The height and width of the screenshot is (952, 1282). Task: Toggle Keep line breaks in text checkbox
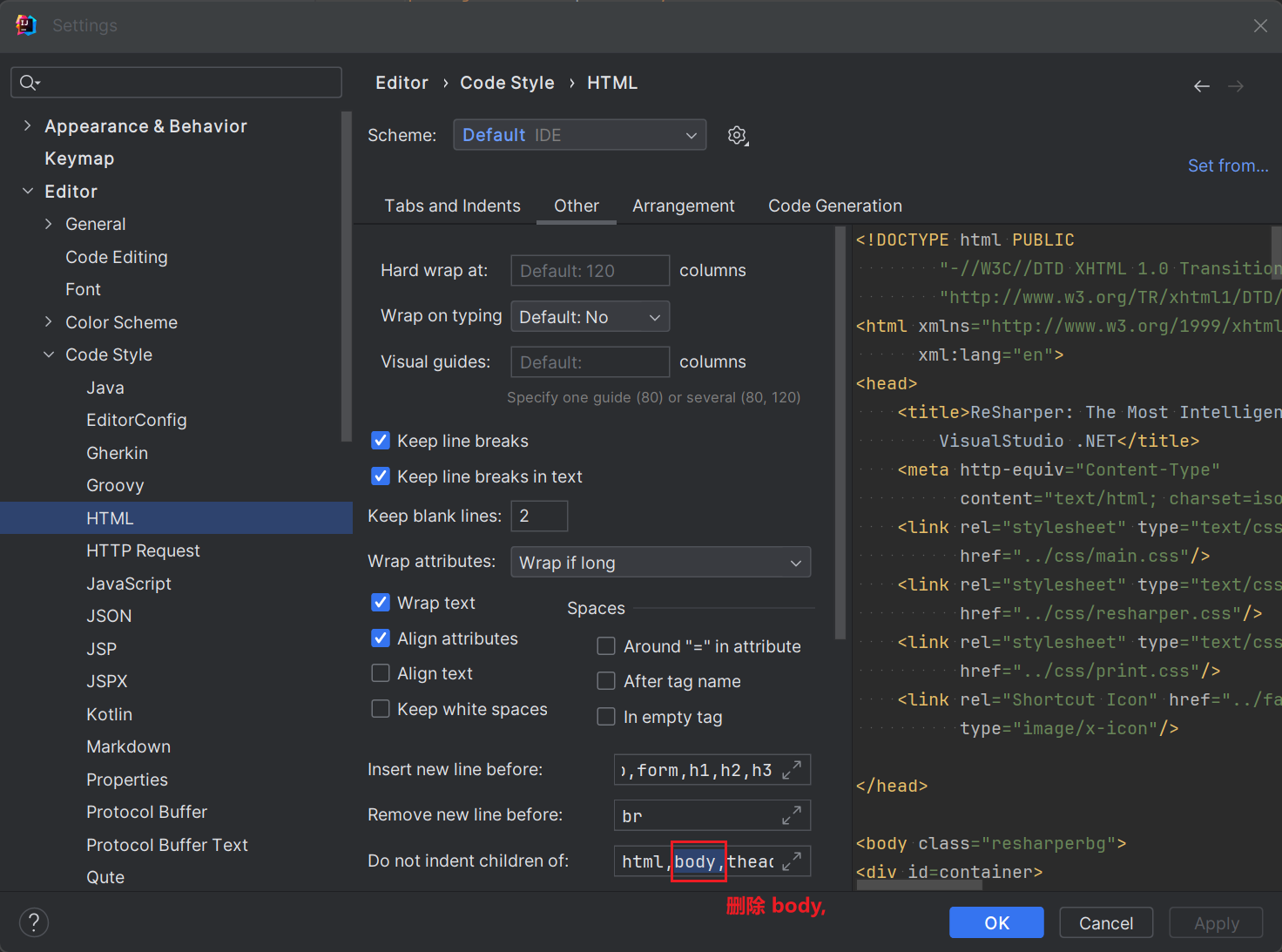[381, 476]
